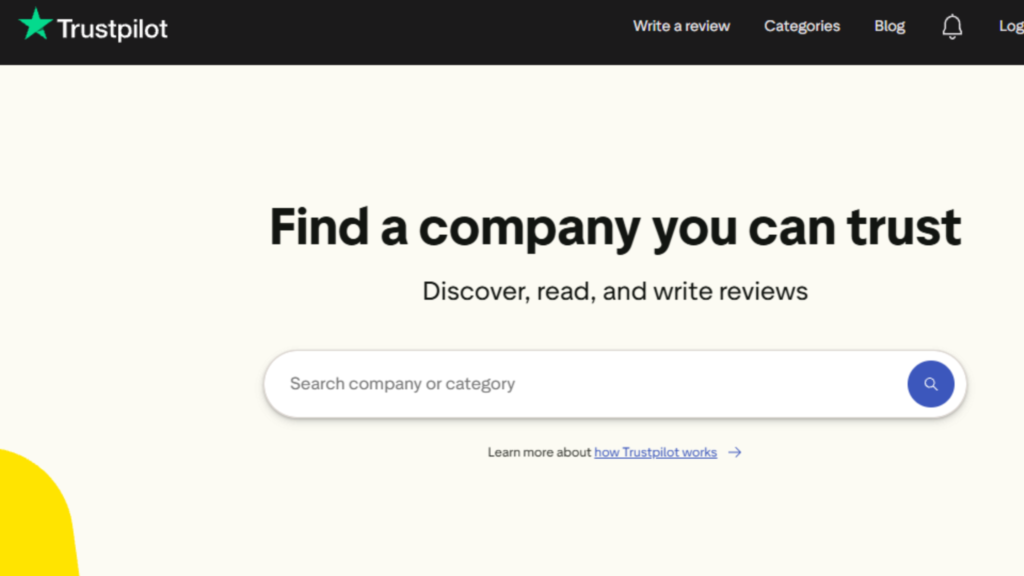This screenshot has width=1024, height=576.
Task: Click the partially visible Log in link
Action: coord(1011,26)
